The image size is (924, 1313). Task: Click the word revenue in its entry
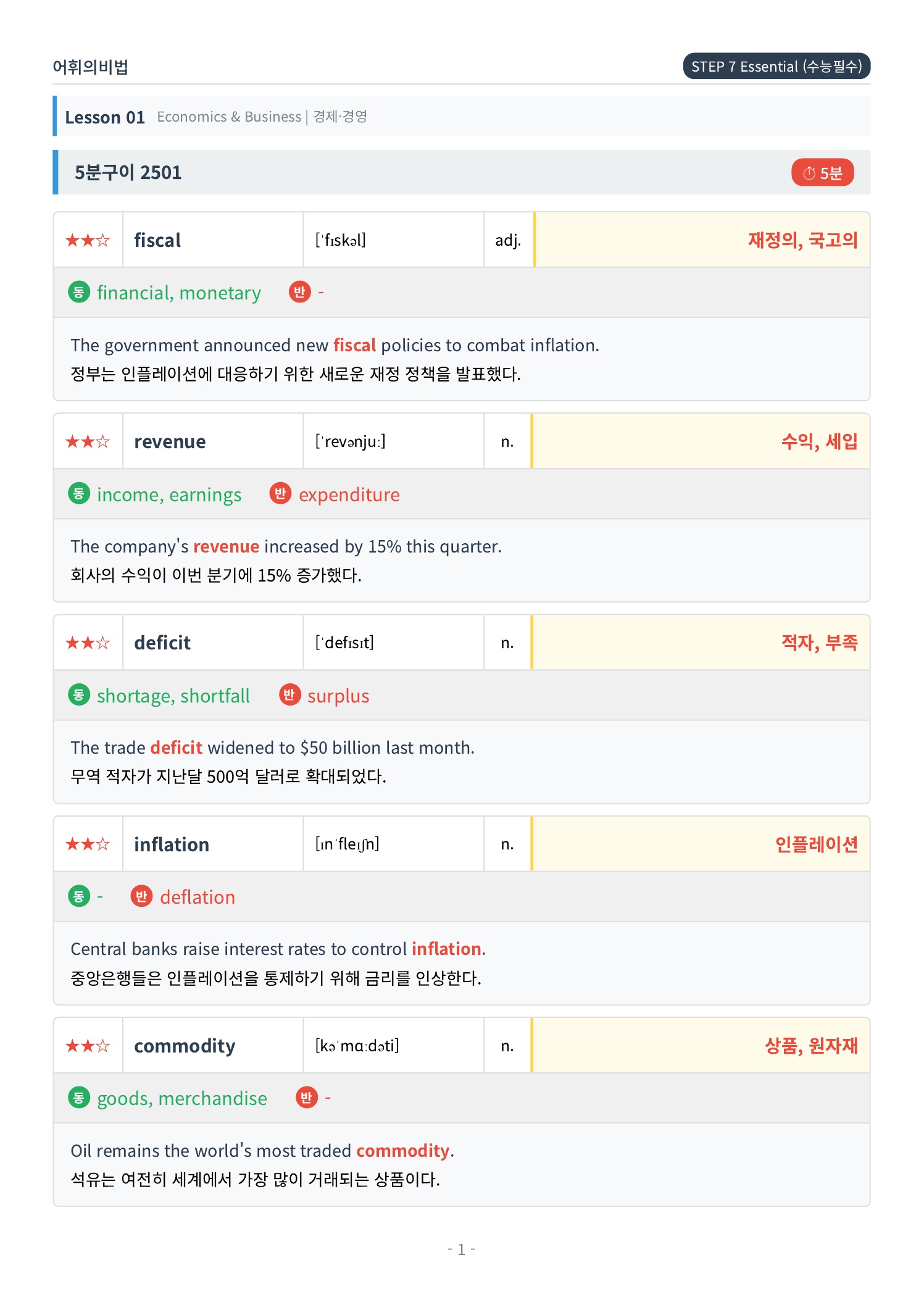170,441
